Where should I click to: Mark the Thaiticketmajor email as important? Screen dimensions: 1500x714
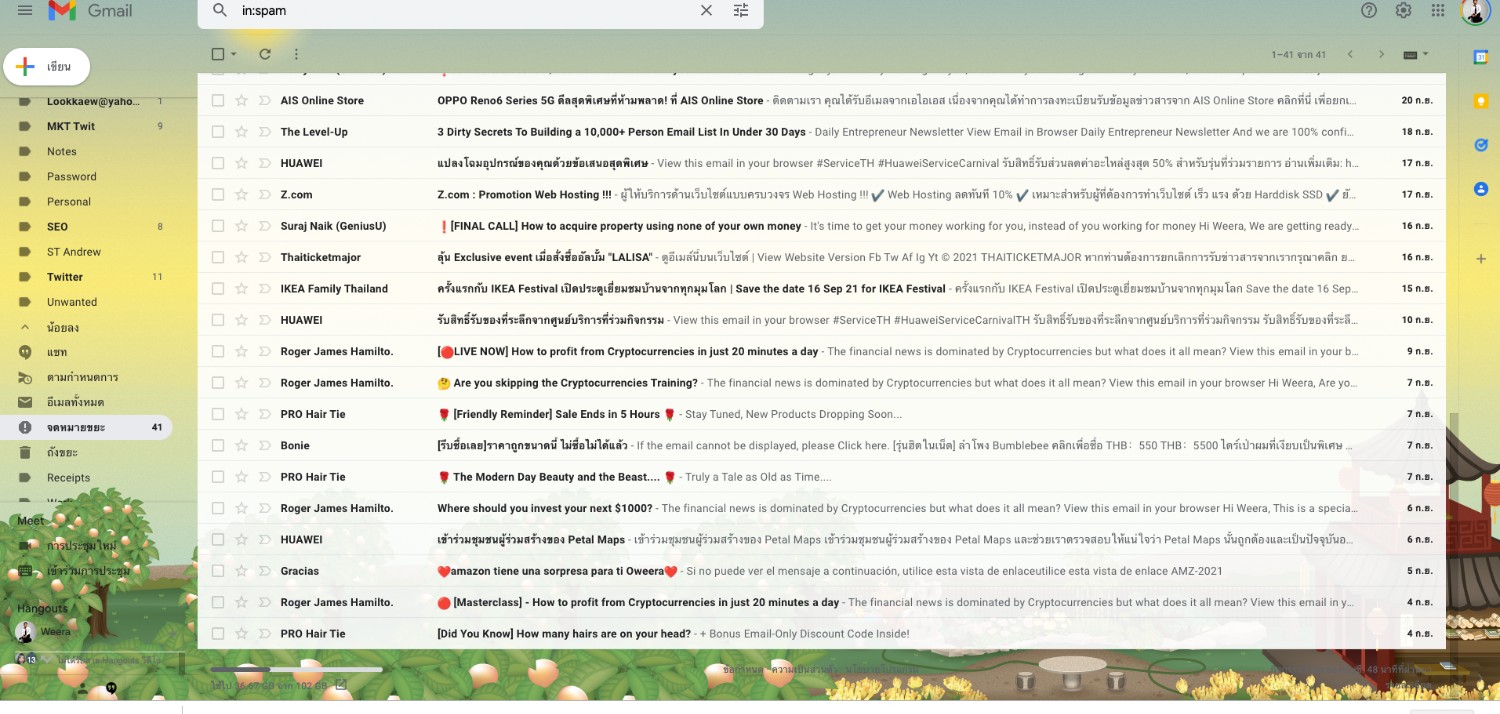265,257
